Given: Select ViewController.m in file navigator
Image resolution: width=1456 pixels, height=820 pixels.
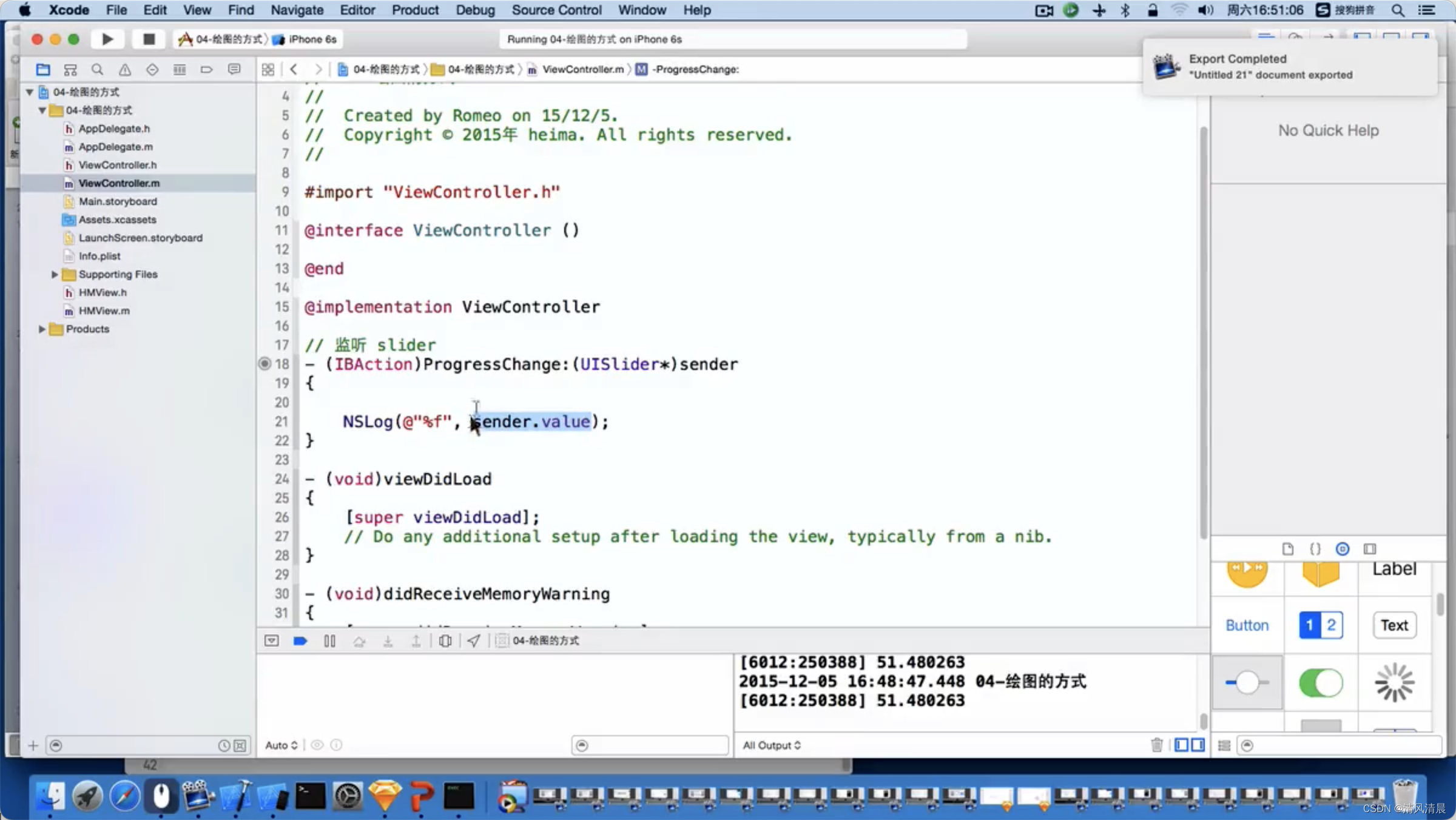Looking at the screenshot, I should click(x=119, y=182).
